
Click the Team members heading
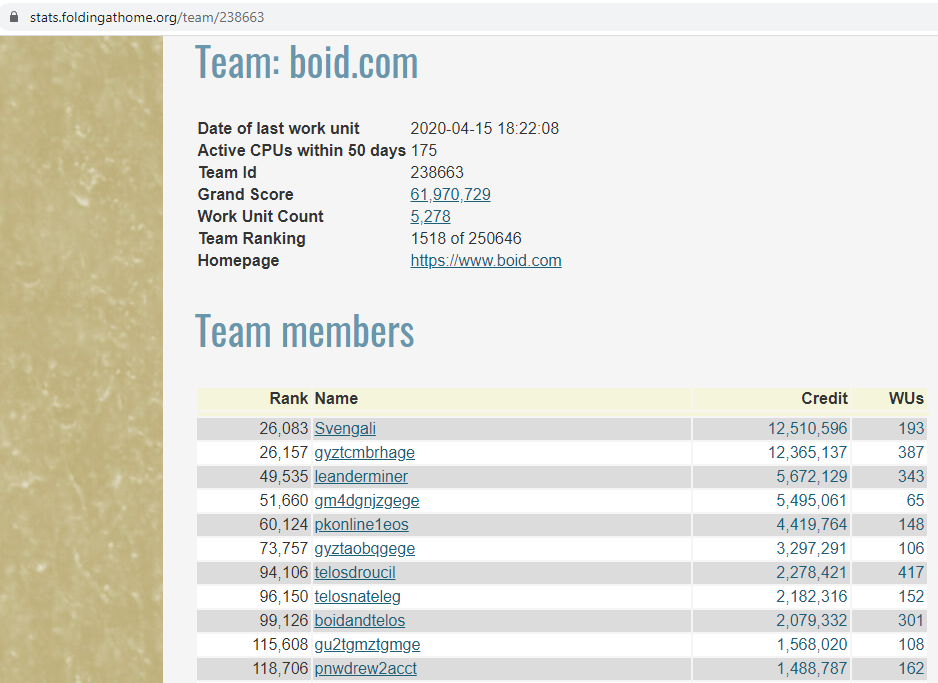pyautogui.click(x=304, y=331)
